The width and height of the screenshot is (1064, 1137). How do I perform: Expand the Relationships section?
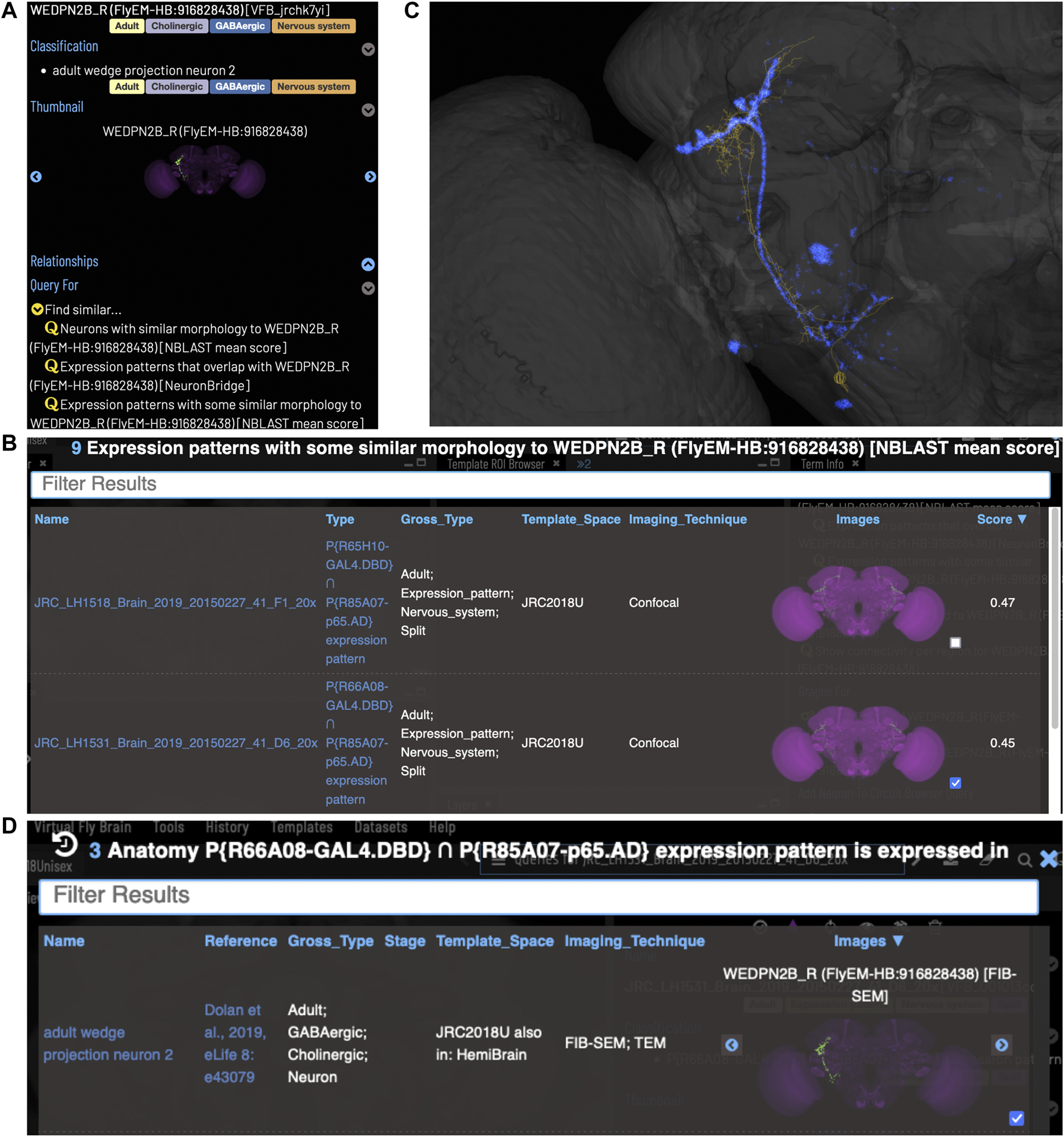coord(368,264)
